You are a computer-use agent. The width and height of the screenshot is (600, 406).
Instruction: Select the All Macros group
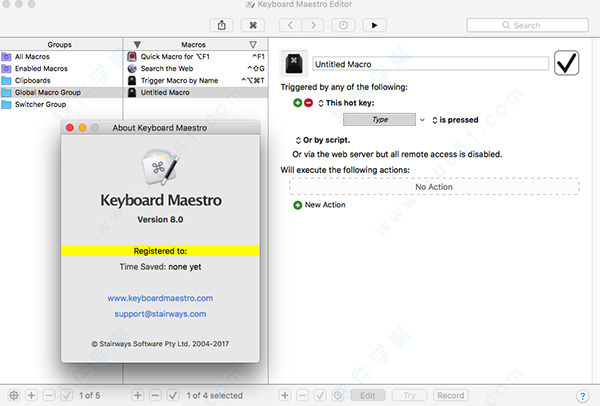pos(61,57)
